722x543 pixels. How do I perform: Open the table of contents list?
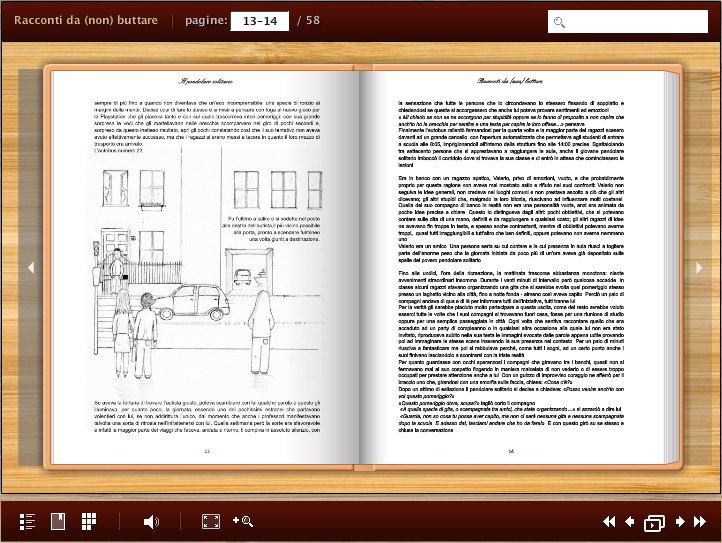27,521
